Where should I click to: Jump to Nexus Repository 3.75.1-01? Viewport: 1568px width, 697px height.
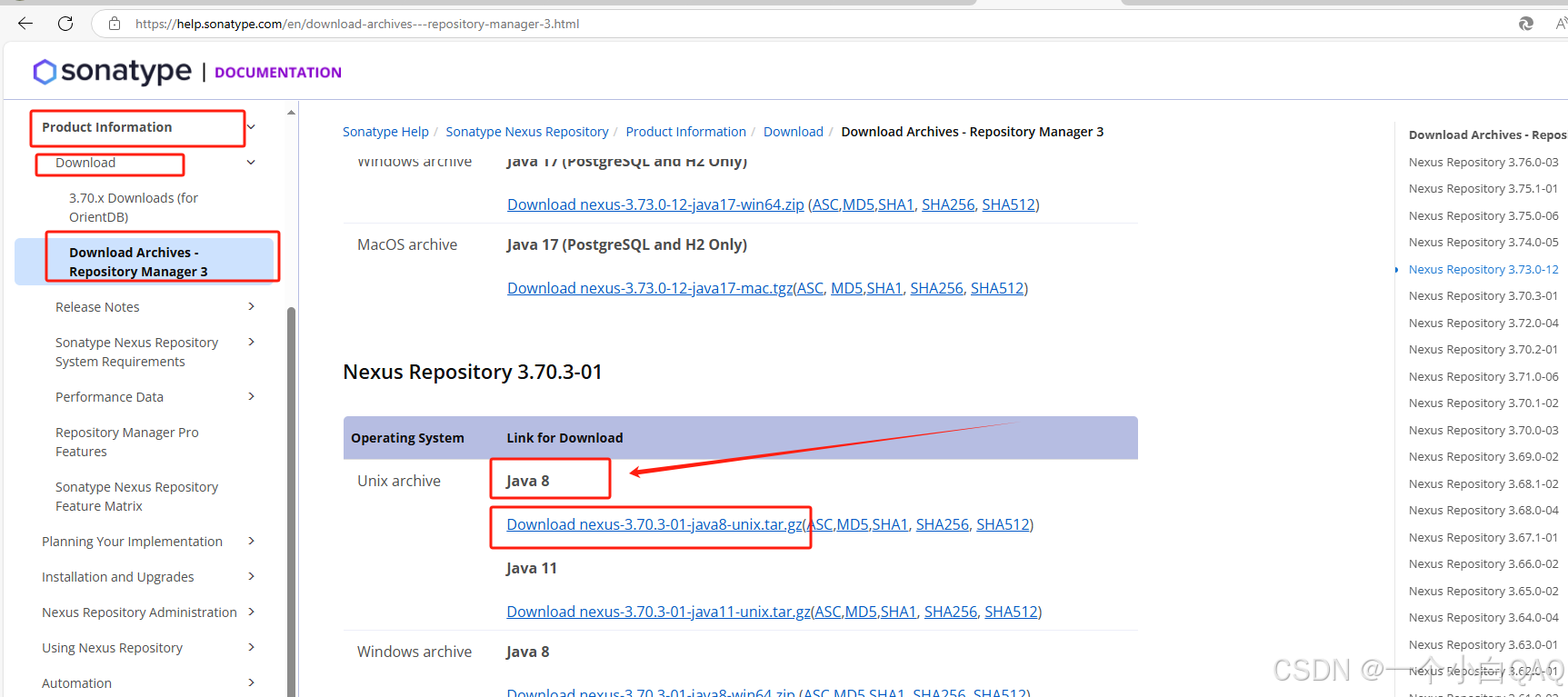tap(1483, 189)
